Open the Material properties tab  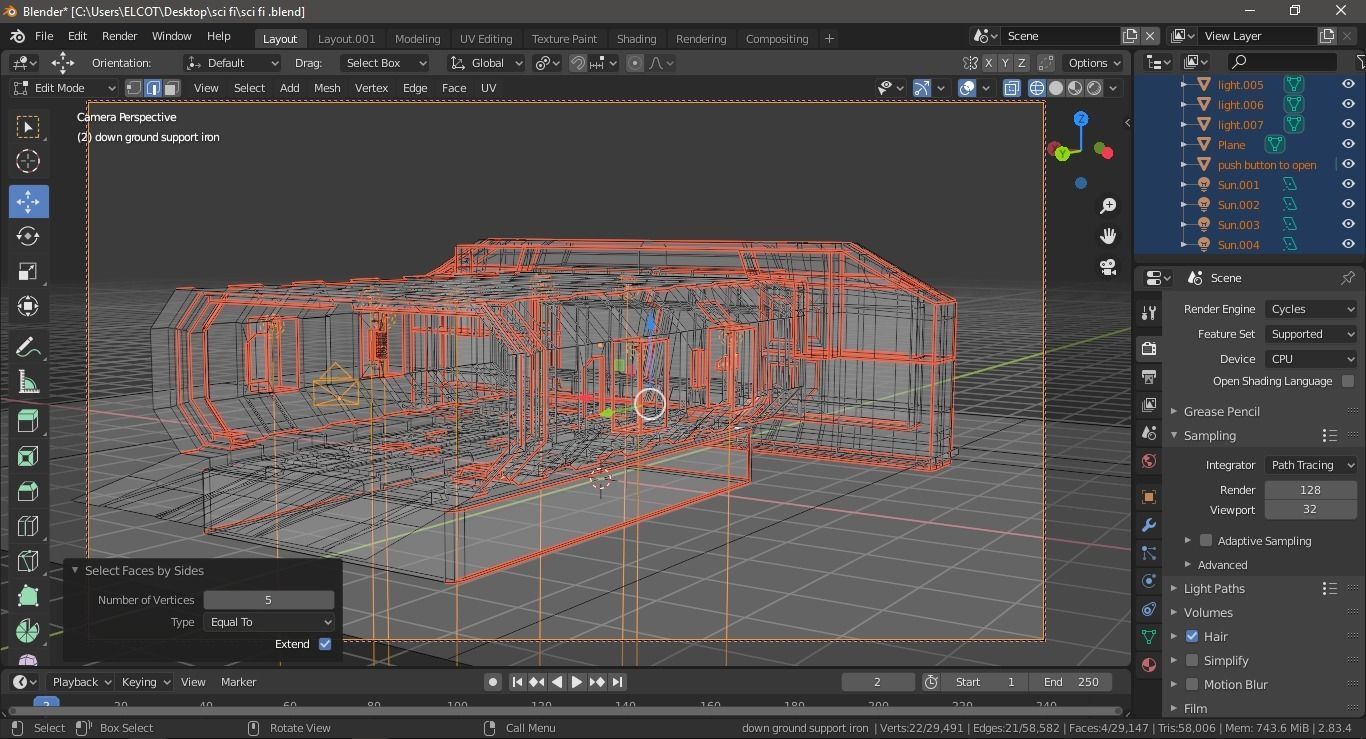click(x=1148, y=665)
